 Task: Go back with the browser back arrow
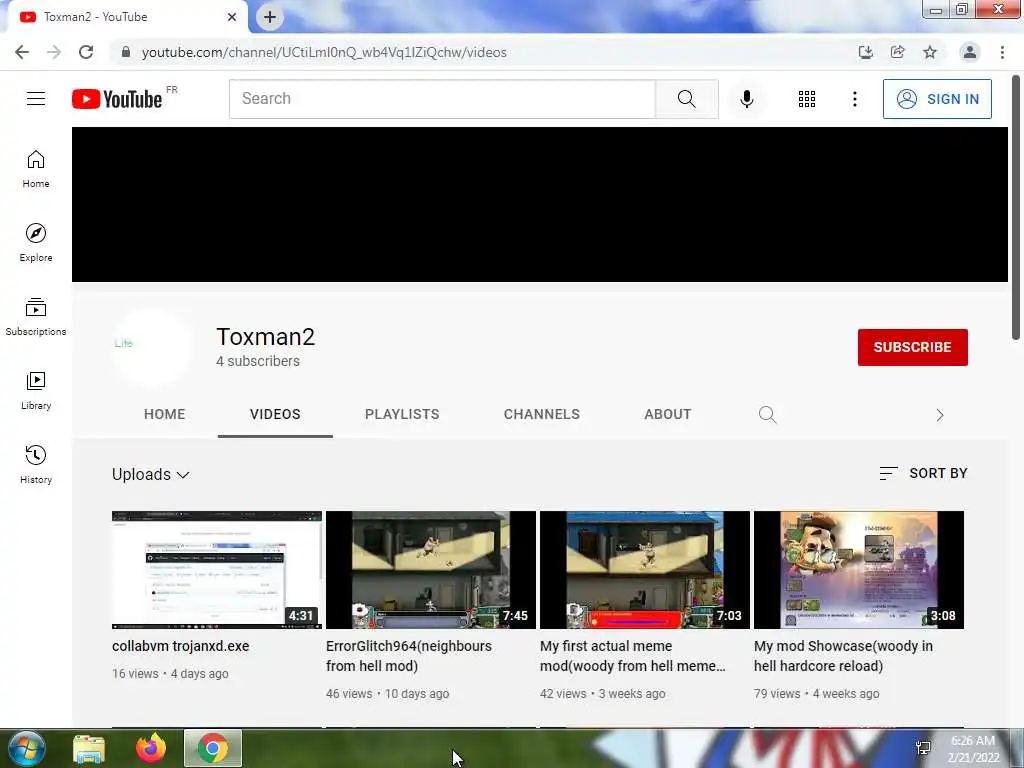pyautogui.click(x=22, y=52)
